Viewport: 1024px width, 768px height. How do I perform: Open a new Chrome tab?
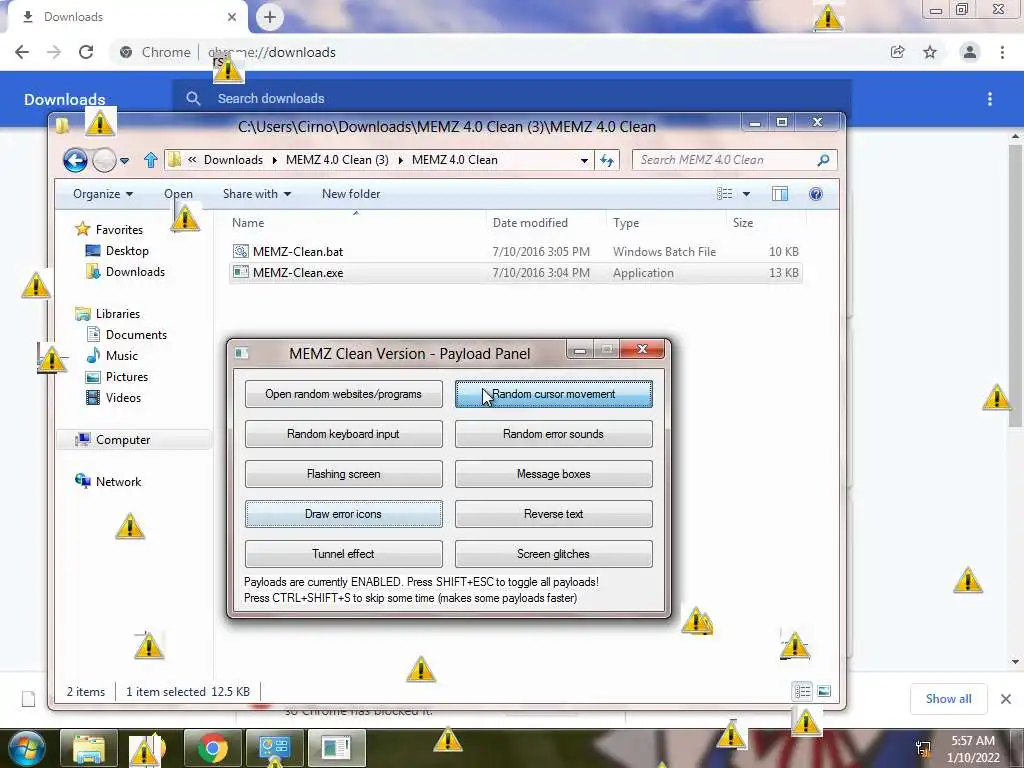(x=270, y=17)
